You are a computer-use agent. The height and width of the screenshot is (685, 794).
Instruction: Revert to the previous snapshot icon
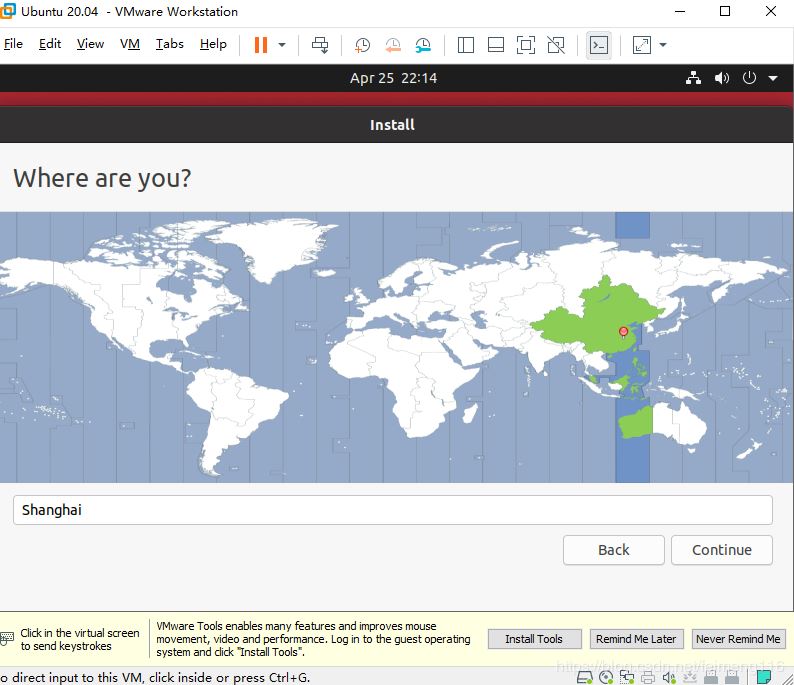[393, 45]
